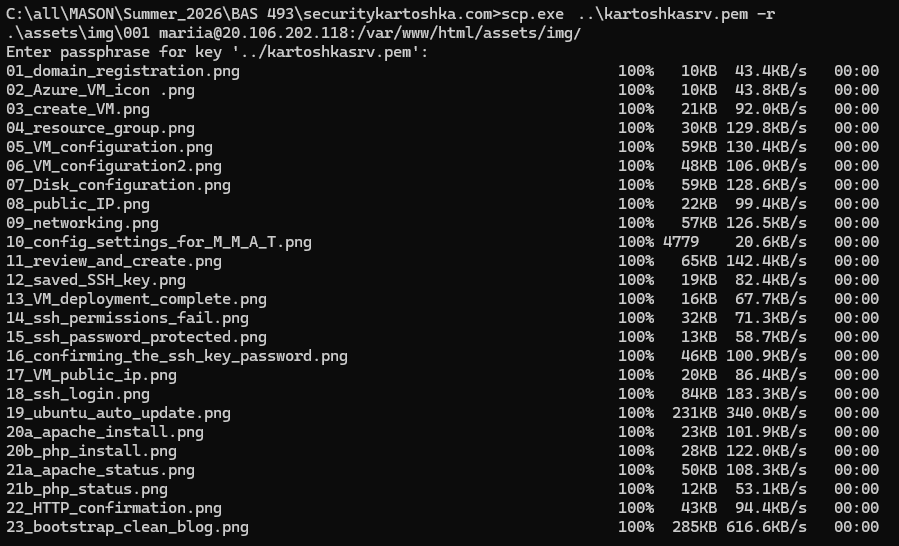Click the 07_Disk_configuration.png filename
This screenshot has width=899, height=546.
[x=118, y=185]
